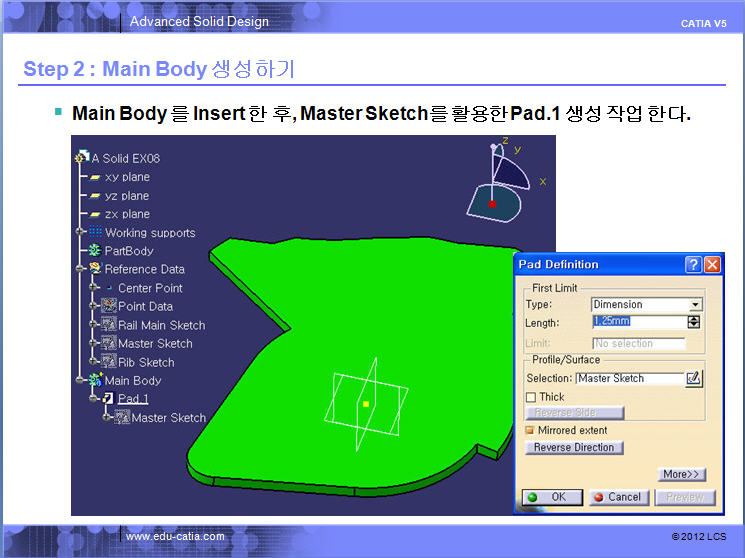Click the Length spinner arrows
745x558 pixels.
(x=693, y=322)
